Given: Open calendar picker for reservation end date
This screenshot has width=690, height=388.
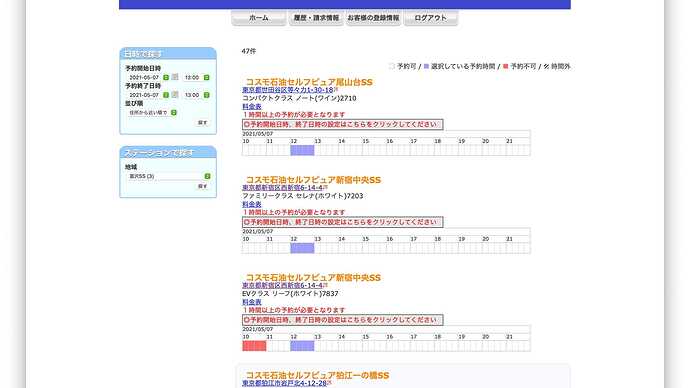Looking at the screenshot, I should tap(175, 95).
